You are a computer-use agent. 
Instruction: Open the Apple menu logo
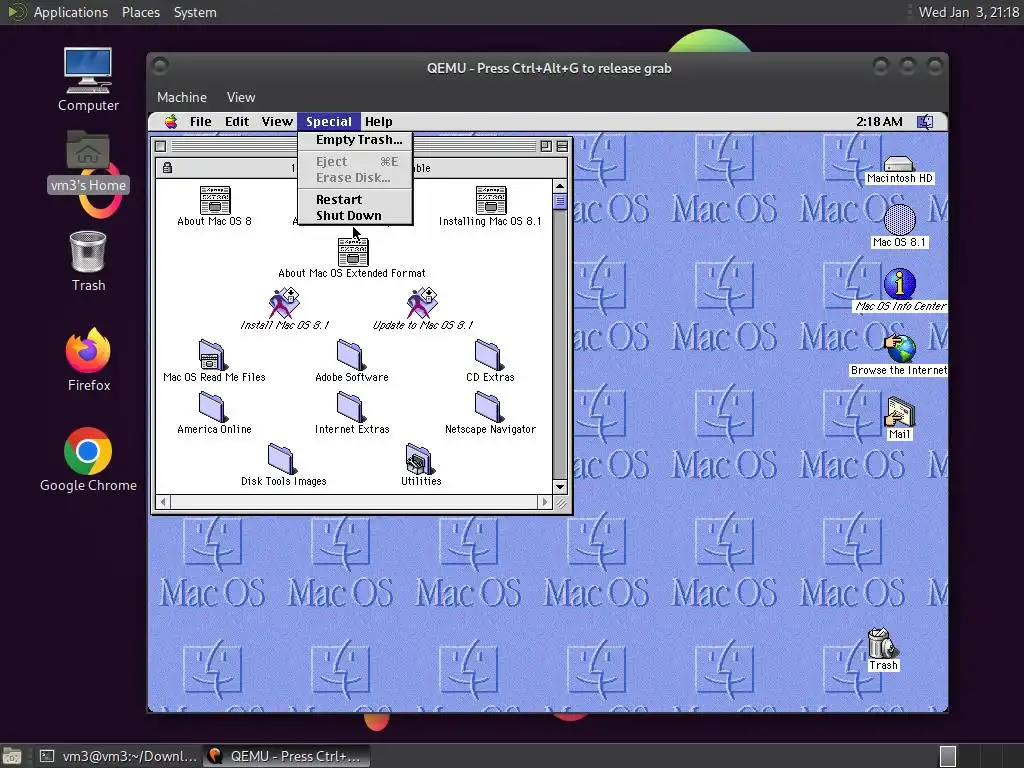pos(171,121)
